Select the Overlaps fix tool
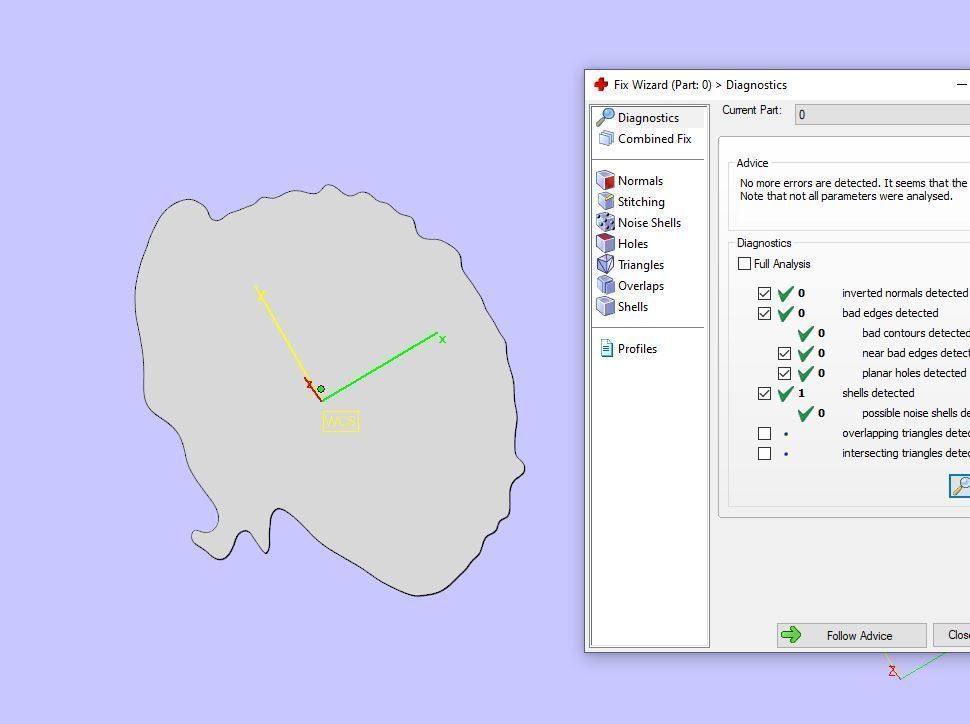 coord(630,286)
